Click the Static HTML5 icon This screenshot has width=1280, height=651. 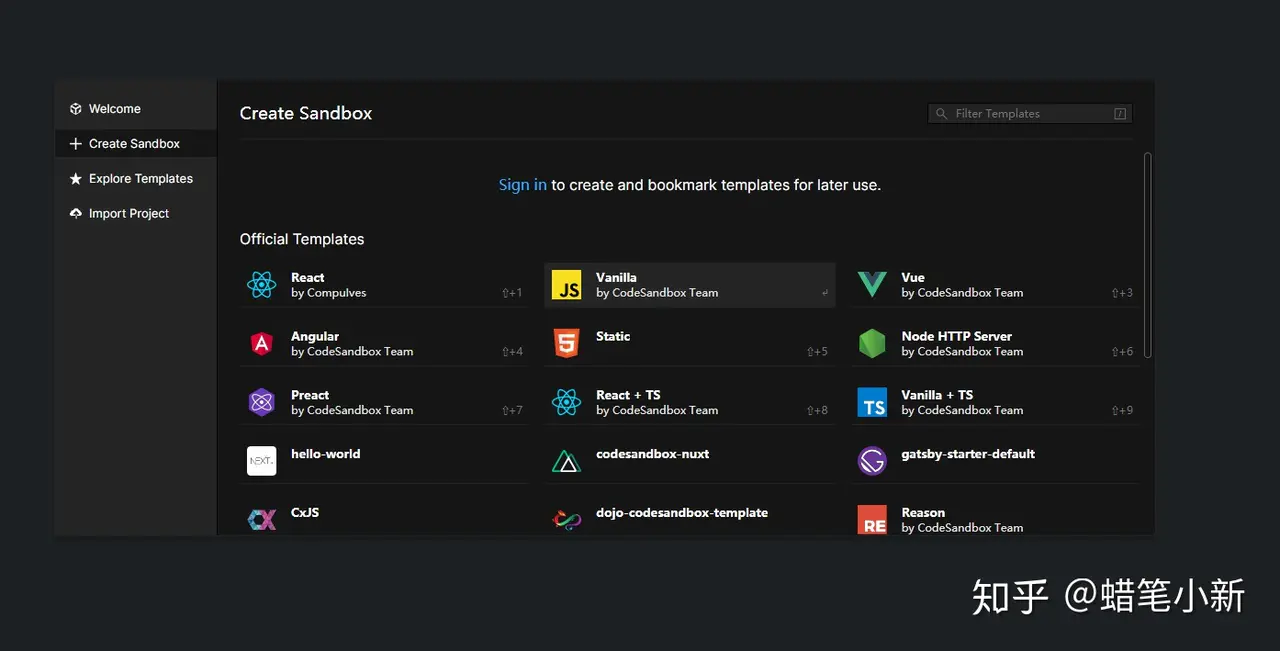coord(567,344)
